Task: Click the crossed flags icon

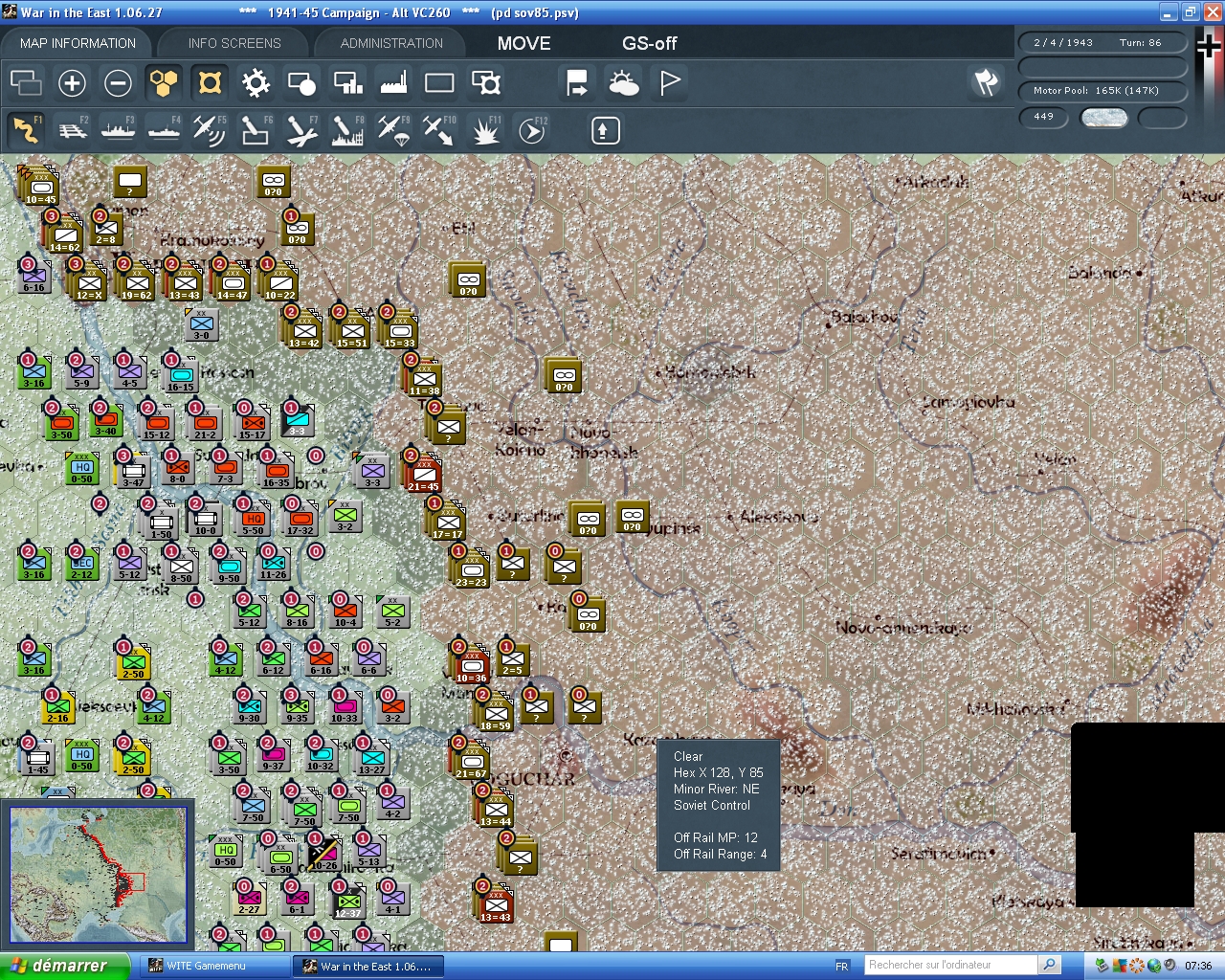Action: (986, 83)
